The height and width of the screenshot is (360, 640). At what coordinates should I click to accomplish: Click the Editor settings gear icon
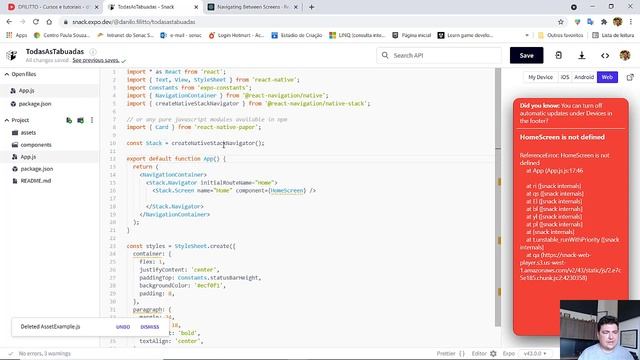pyautogui.click(x=493, y=353)
